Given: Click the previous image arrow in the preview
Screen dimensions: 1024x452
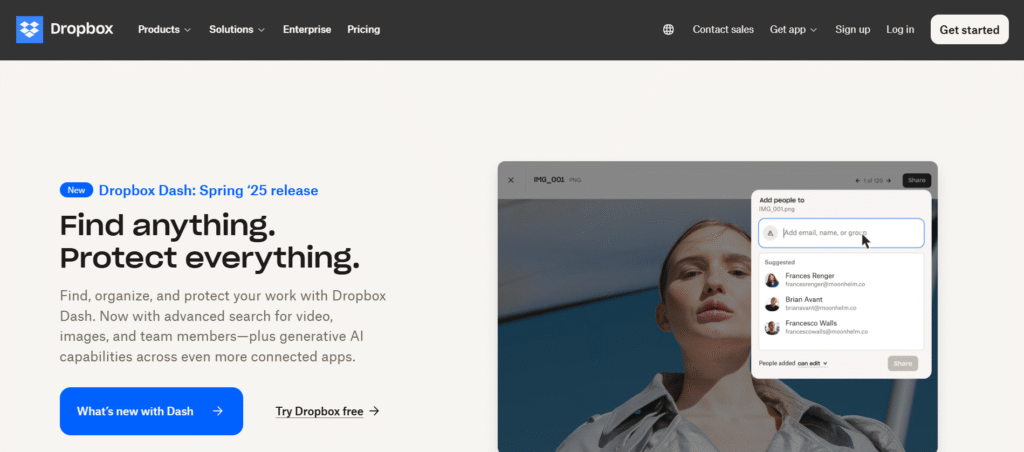Looking at the screenshot, I should point(858,180).
